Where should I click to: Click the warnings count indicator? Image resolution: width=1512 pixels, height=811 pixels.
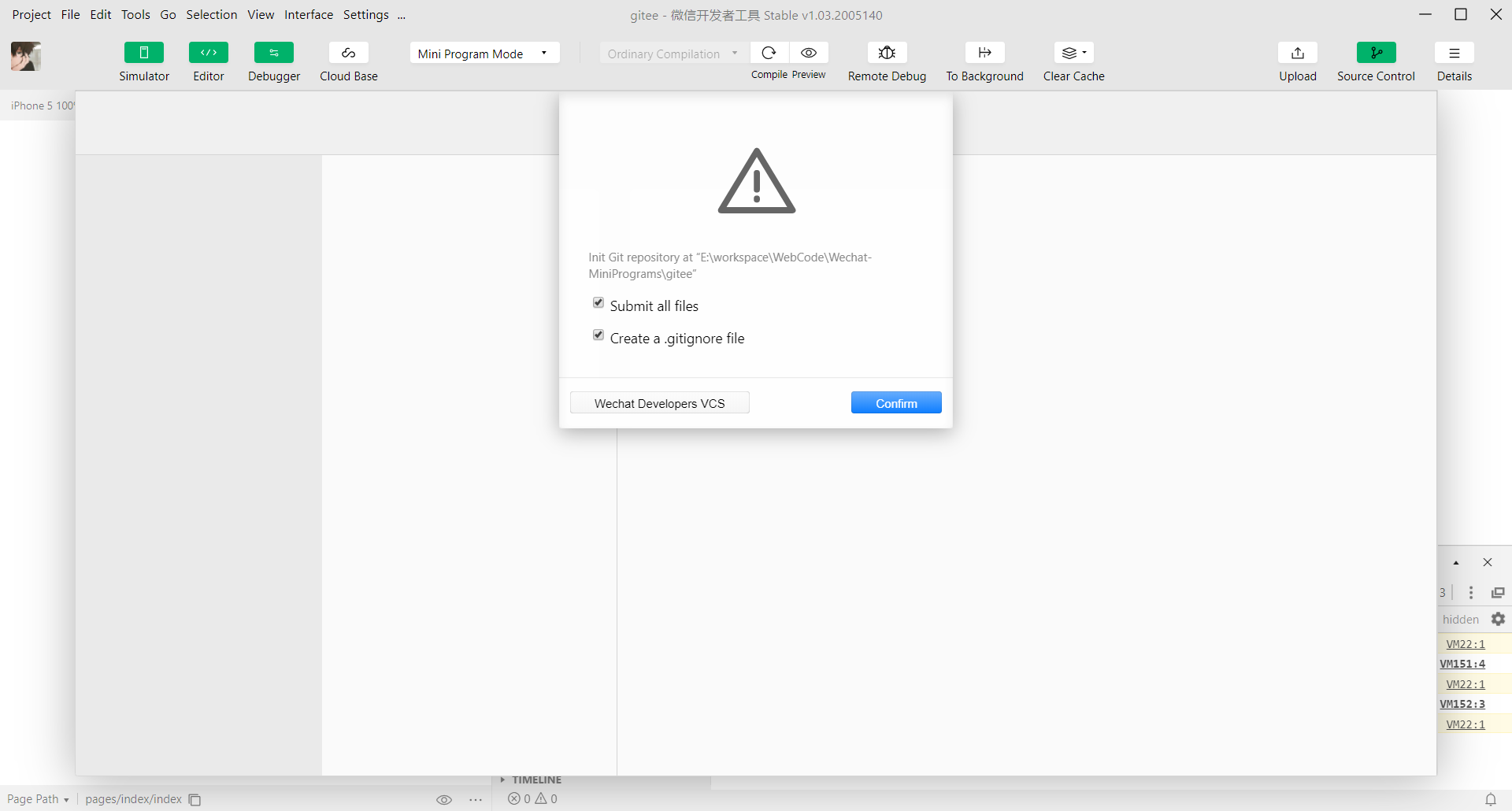click(x=547, y=798)
